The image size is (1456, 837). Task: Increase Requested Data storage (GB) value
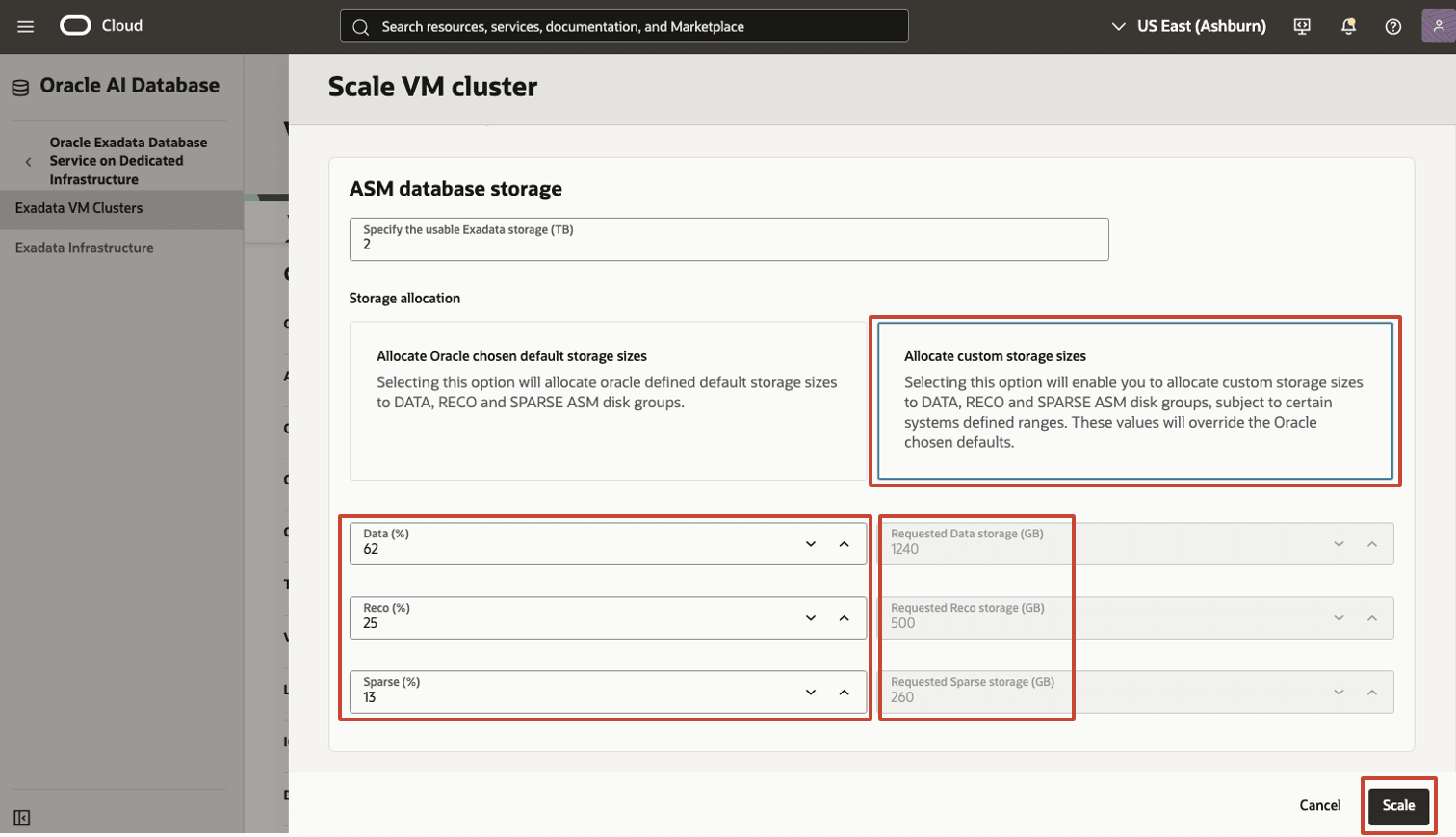tap(1372, 544)
